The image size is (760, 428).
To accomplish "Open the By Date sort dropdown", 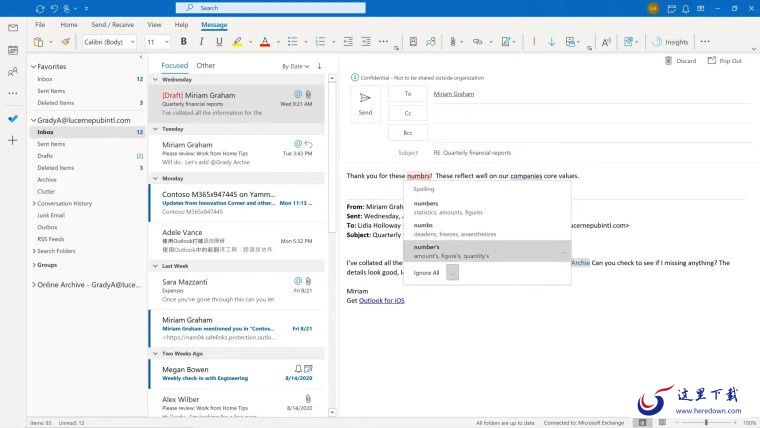I will pyautogui.click(x=295, y=66).
